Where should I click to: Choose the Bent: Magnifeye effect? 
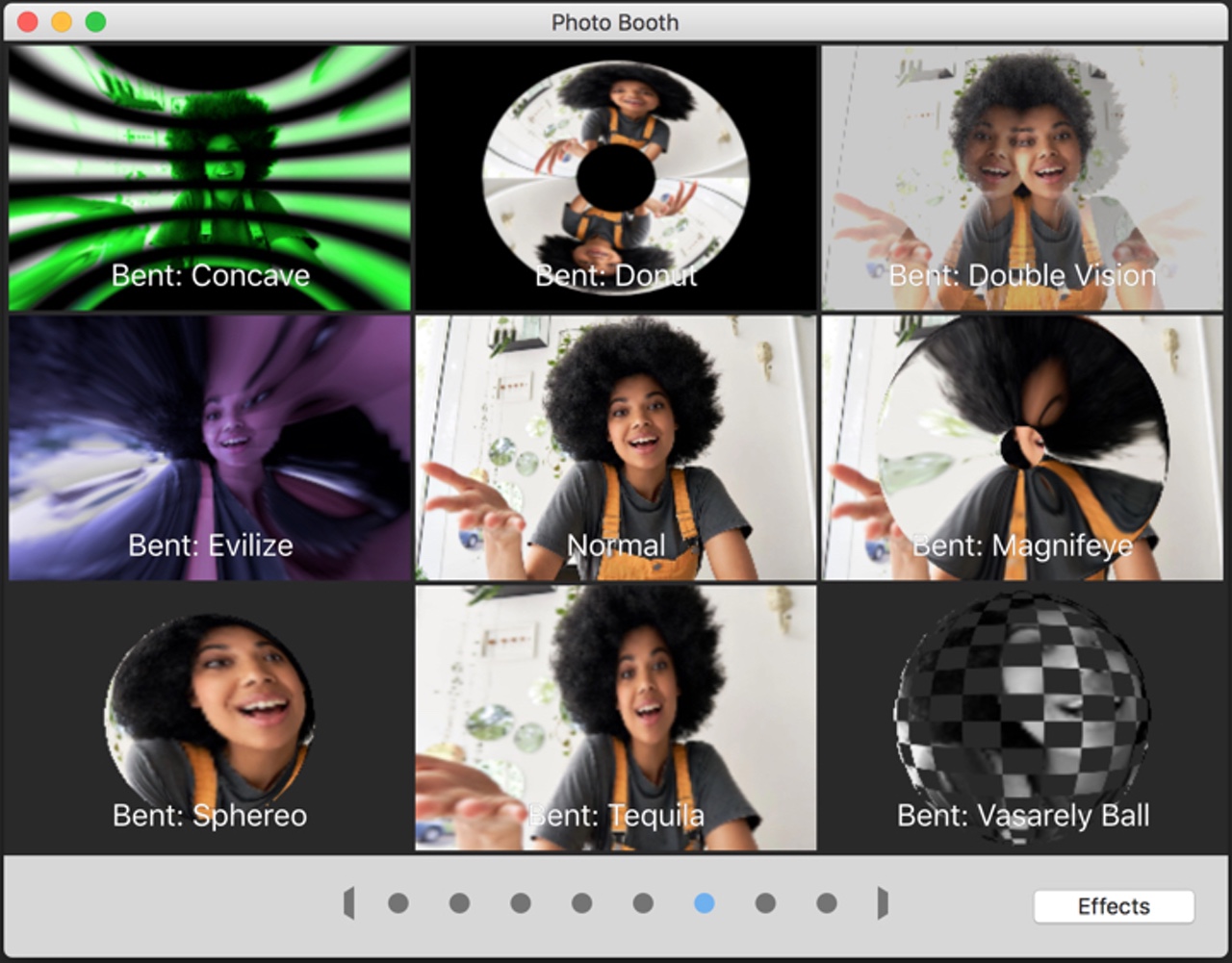pyautogui.click(x=1021, y=448)
